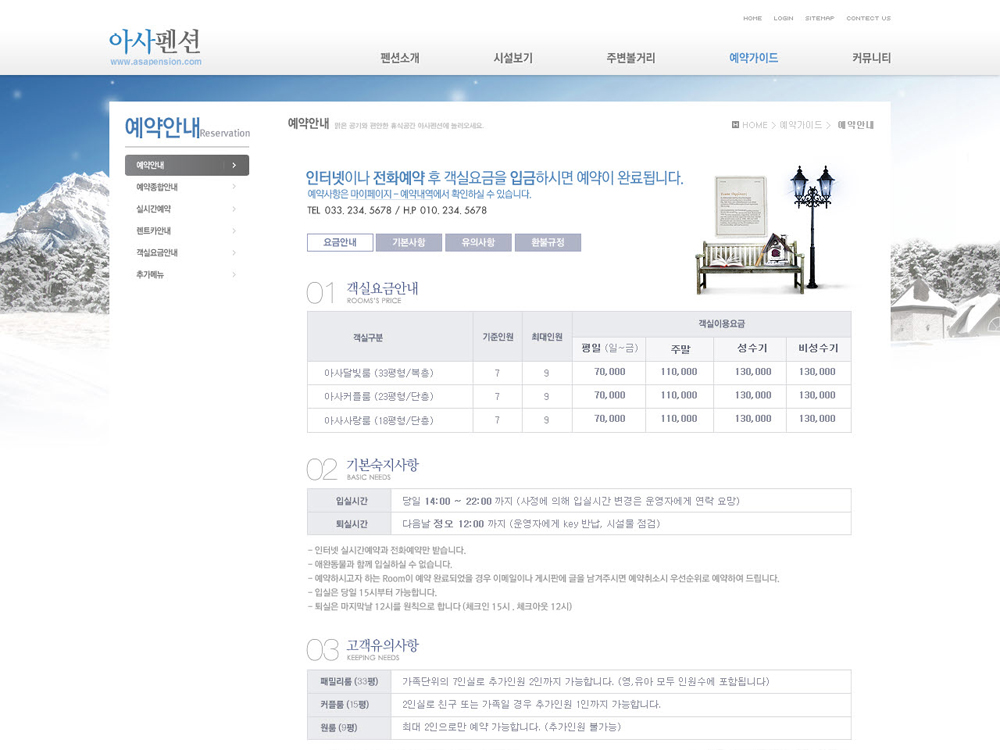Open the 시설보기 main menu
Image resolution: width=1000 pixels, height=750 pixels.
tap(513, 58)
